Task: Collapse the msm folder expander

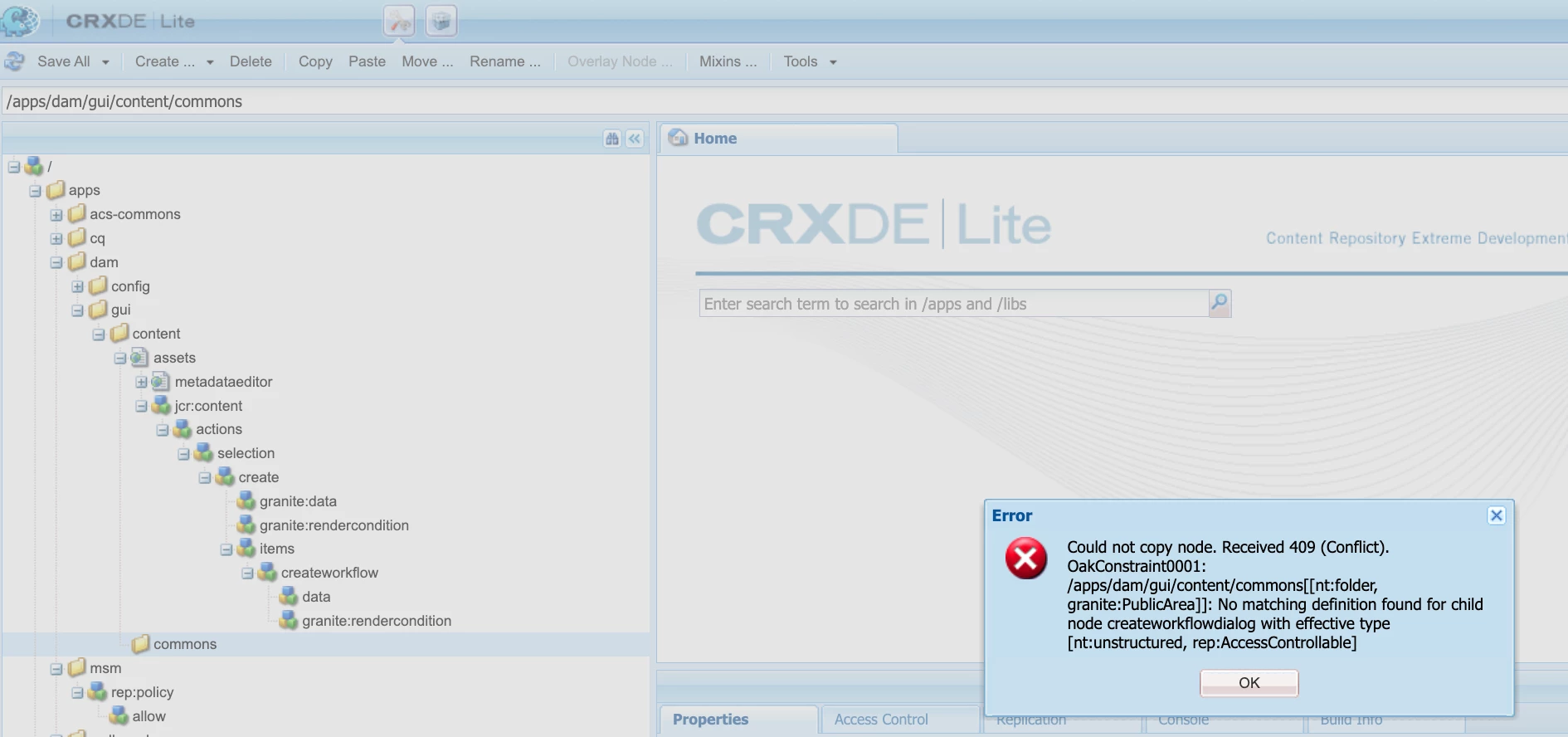Action: 56,669
